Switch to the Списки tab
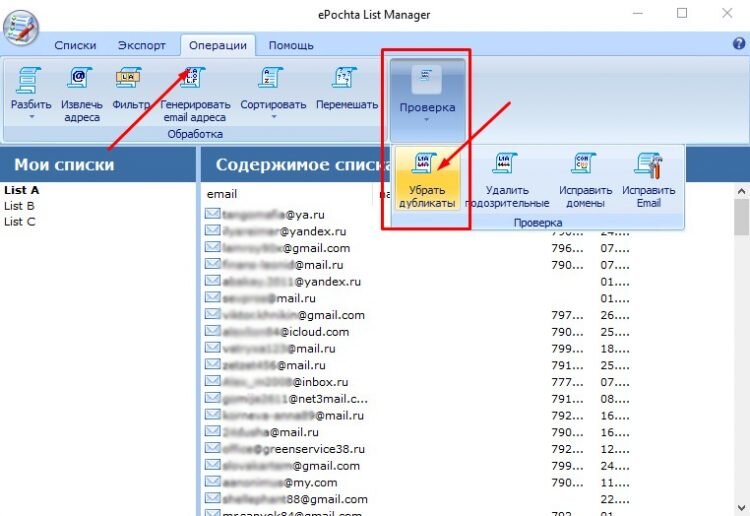The image size is (750, 516). (x=75, y=45)
